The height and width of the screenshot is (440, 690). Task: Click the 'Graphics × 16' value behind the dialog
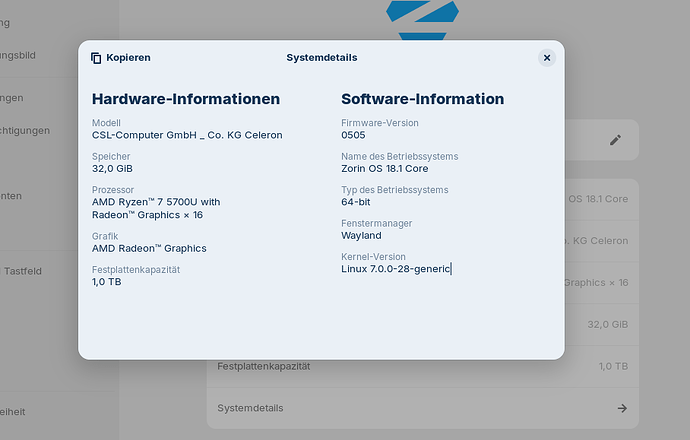(596, 282)
